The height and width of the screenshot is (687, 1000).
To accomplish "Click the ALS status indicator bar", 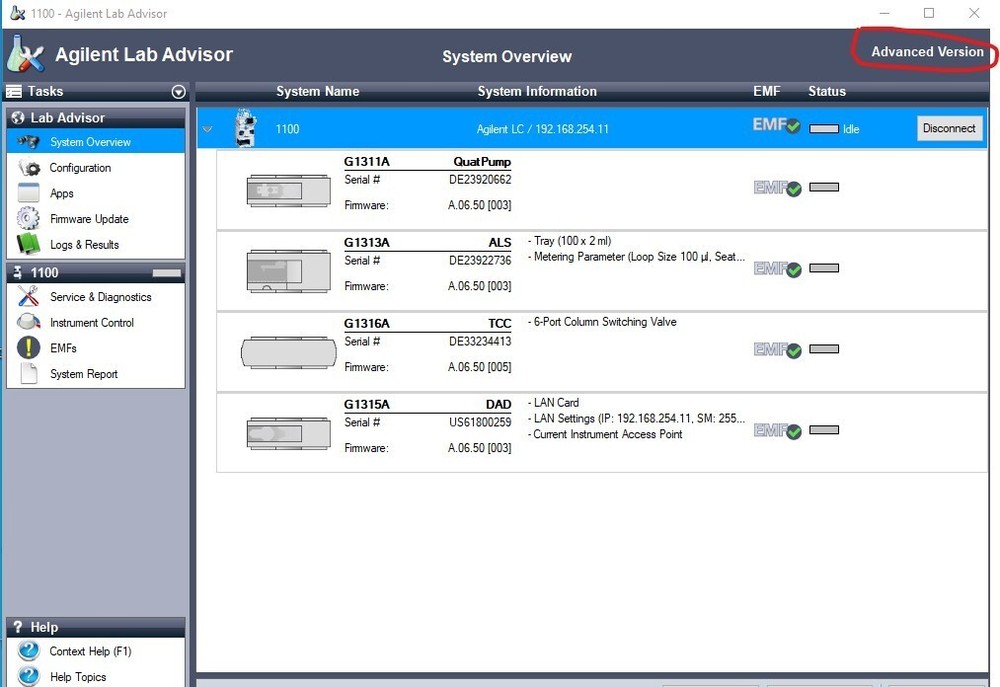I will 823,268.
